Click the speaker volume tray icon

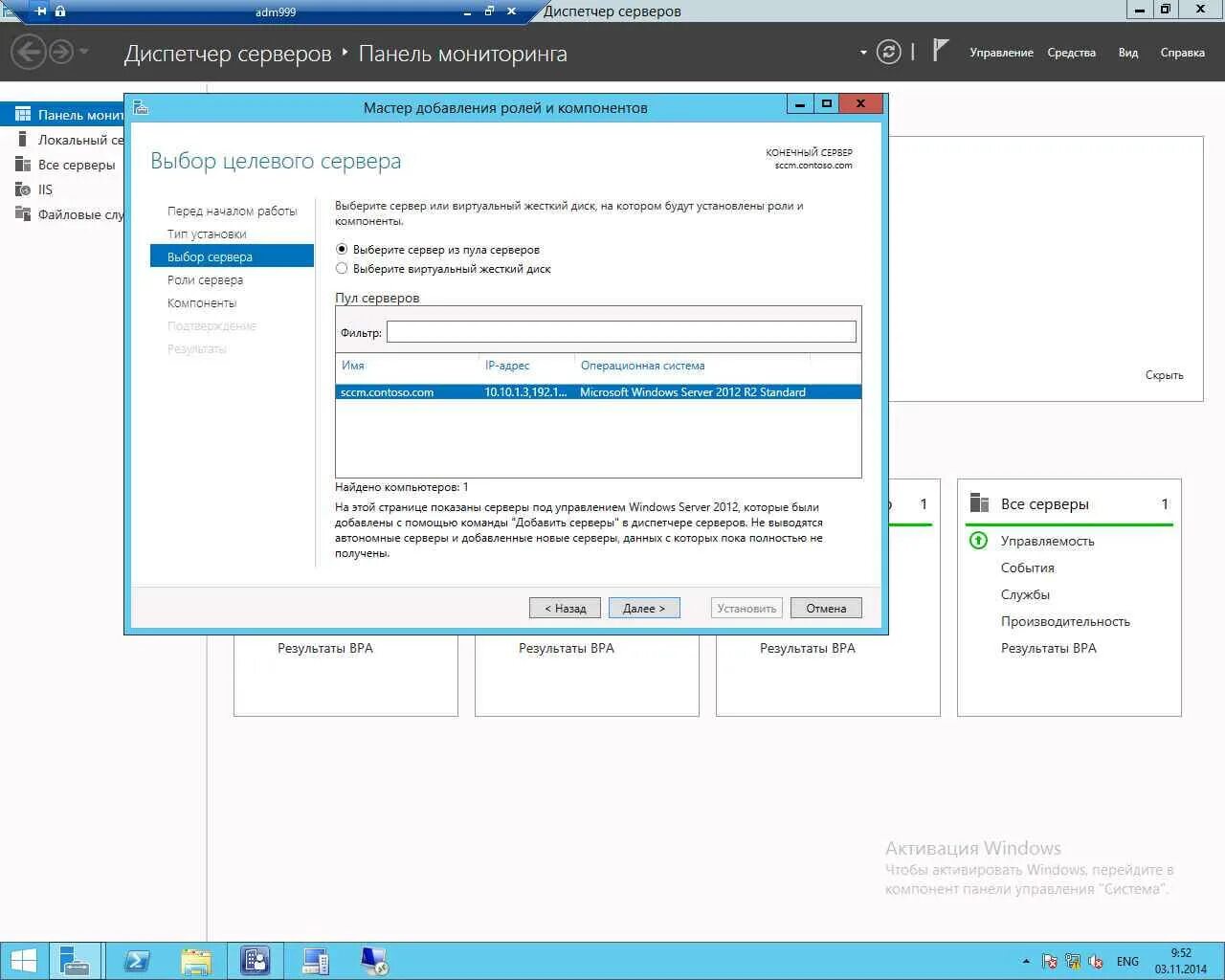tap(1096, 961)
